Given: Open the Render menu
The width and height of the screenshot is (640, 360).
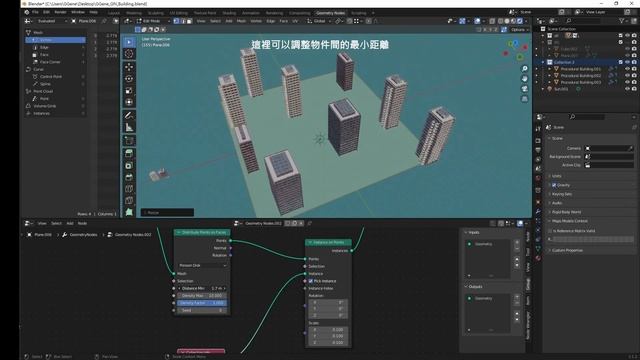Looking at the screenshot, I should pos(60,12).
